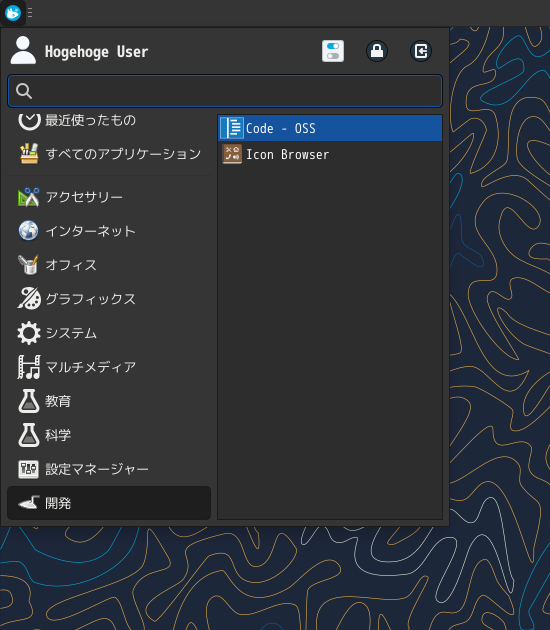The width and height of the screenshot is (550, 630).
Task: Open the マルチメディア category
Action: 109,367
